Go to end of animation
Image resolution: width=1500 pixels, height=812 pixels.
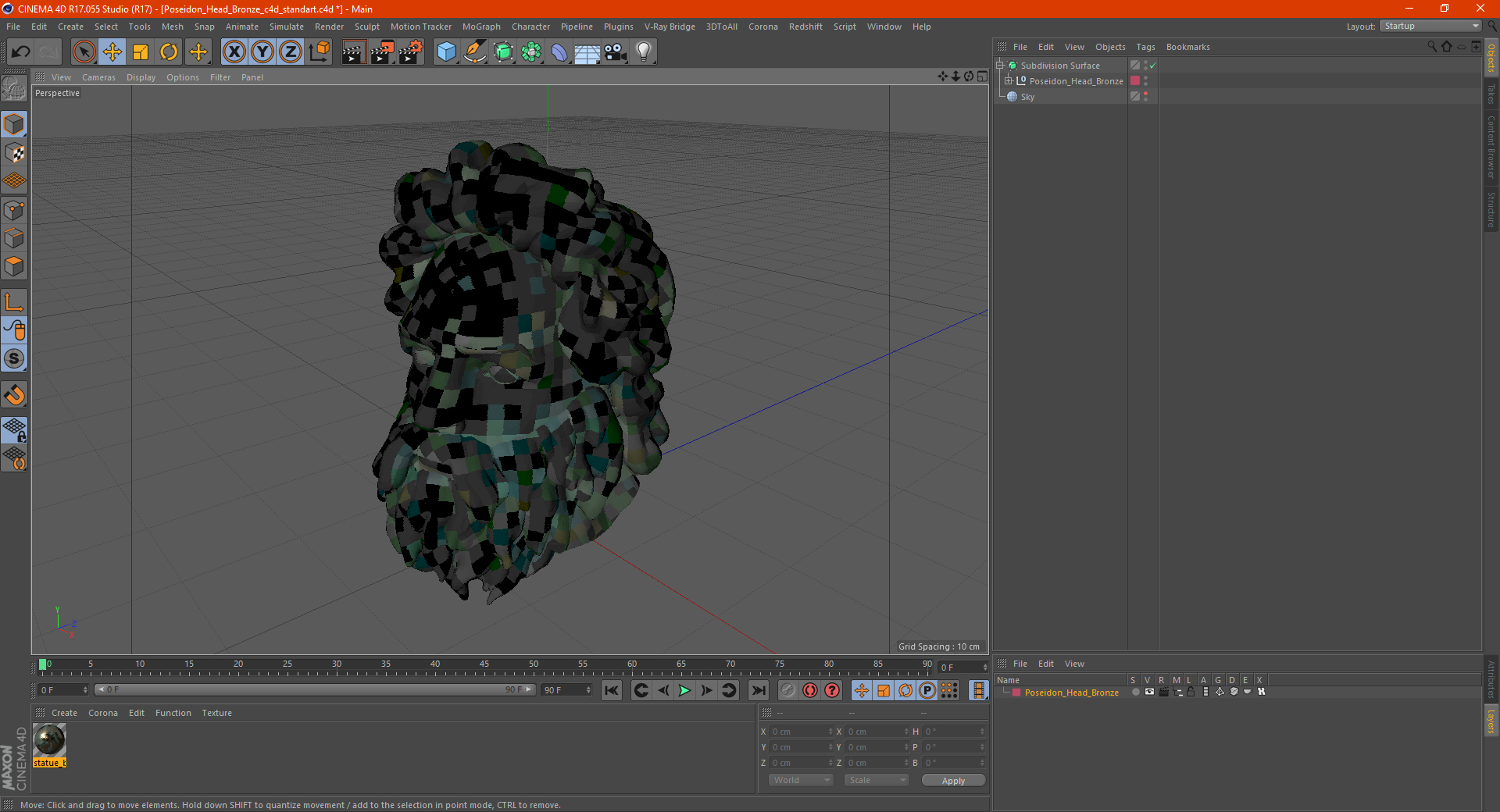pos(758,690)
